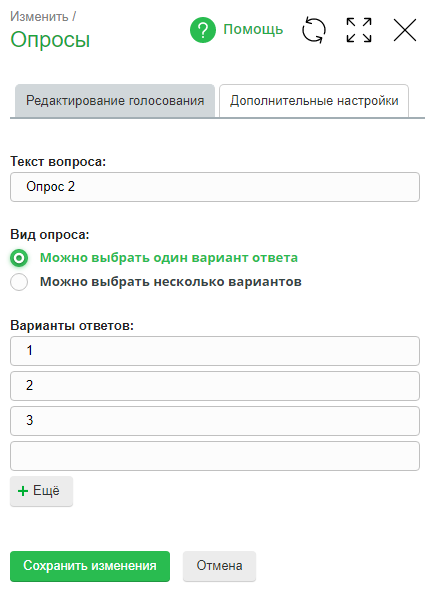Select radio Можно выбрать один вариант ответа
Image resolution: width=433 pixels, height=595 pixels.
(x=19, y=258)
